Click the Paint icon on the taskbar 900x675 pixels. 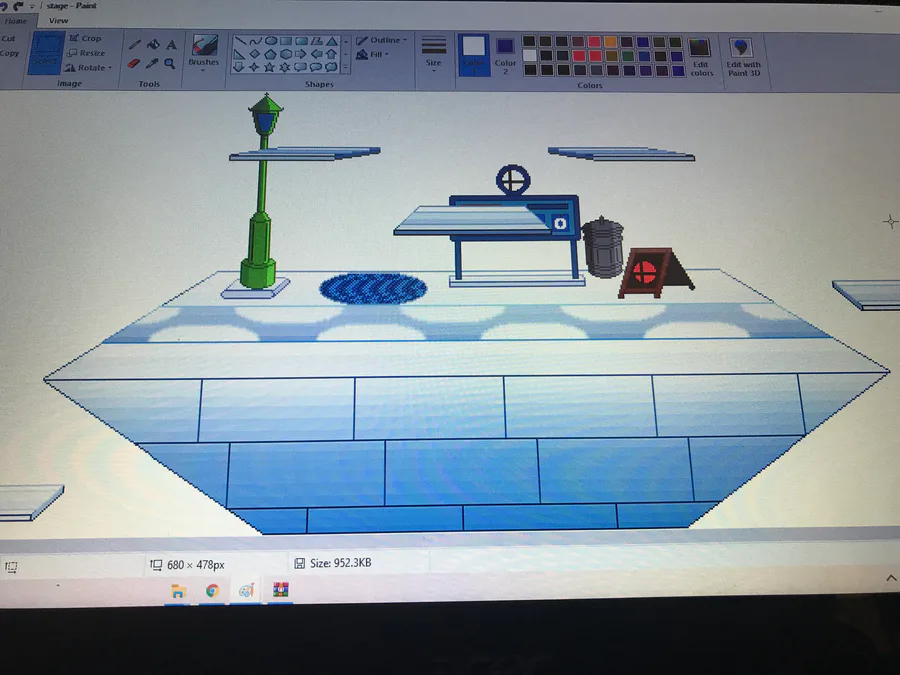[x=247, y=590]
